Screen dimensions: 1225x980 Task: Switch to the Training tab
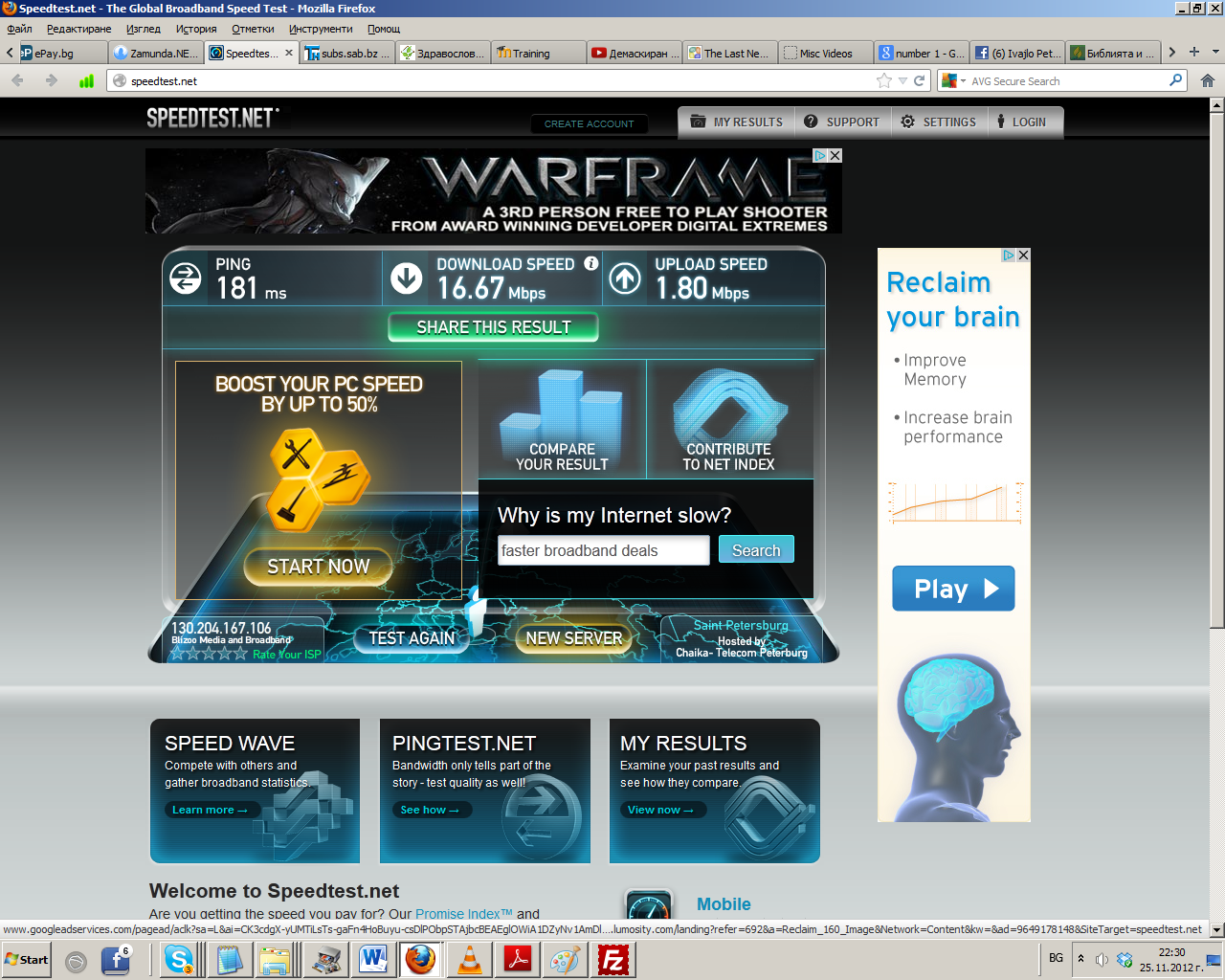coord(538,53)
